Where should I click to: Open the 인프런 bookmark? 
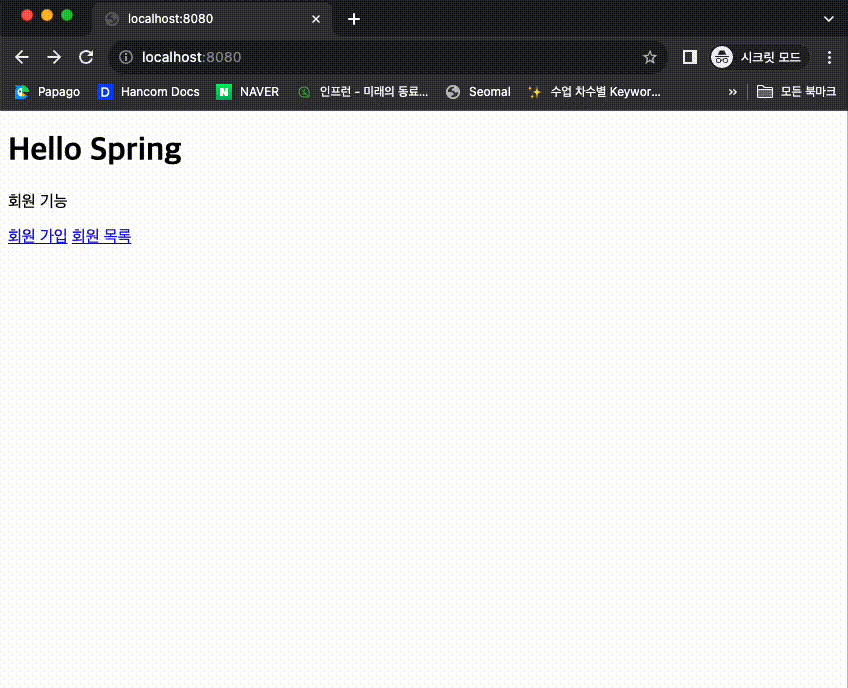point(363,92)
